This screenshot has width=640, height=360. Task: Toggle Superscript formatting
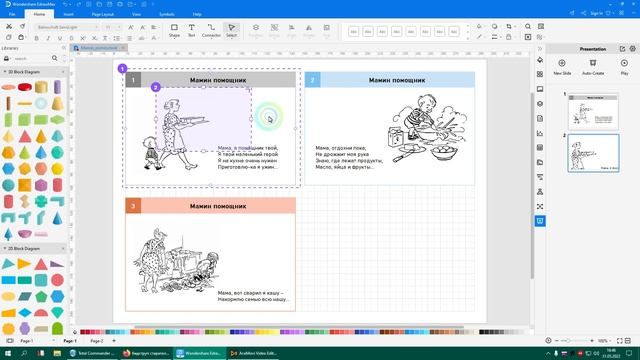tap(83, 38)
